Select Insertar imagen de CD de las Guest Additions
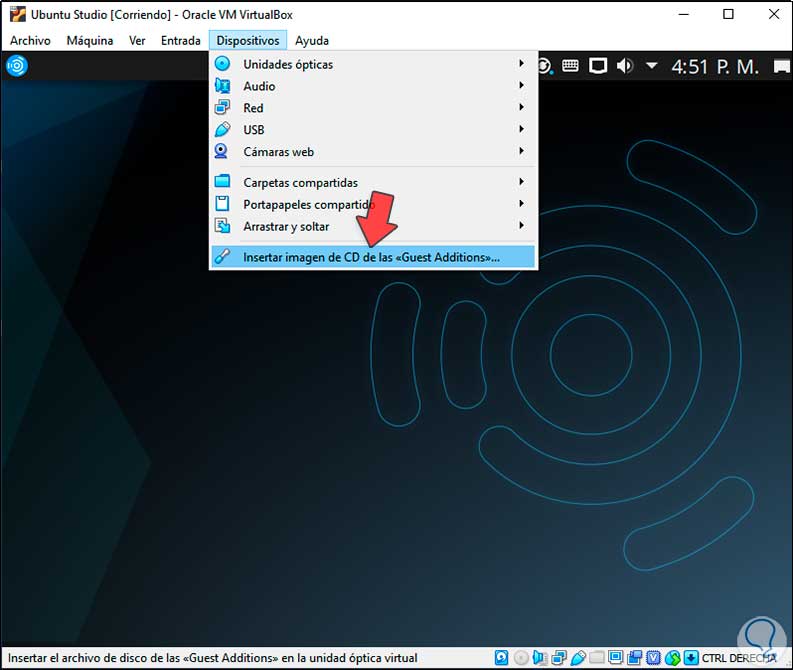Viewport: 793px width, 670px height. coord(373,257)
